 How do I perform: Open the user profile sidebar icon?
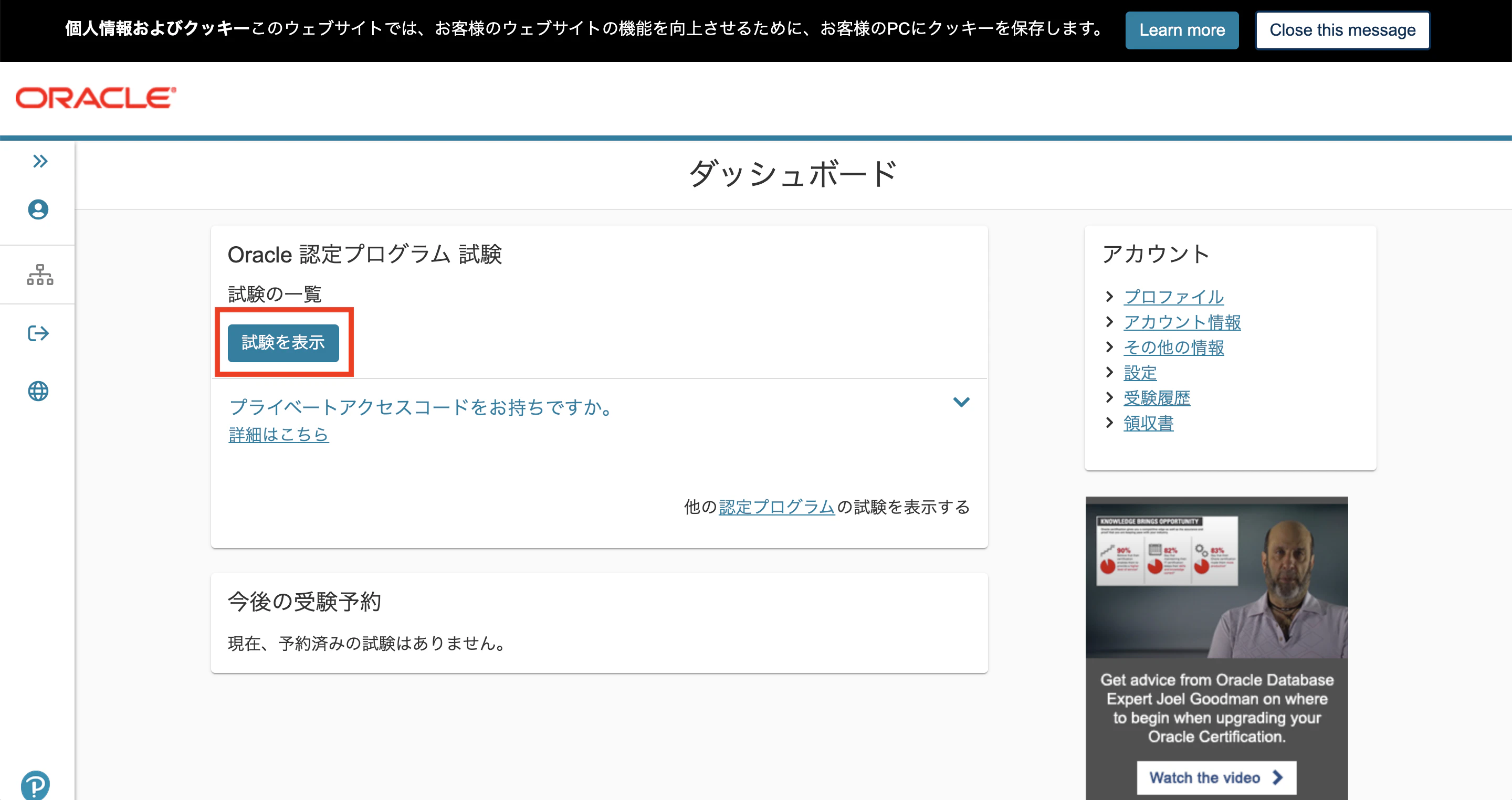(x=38, y=209)
